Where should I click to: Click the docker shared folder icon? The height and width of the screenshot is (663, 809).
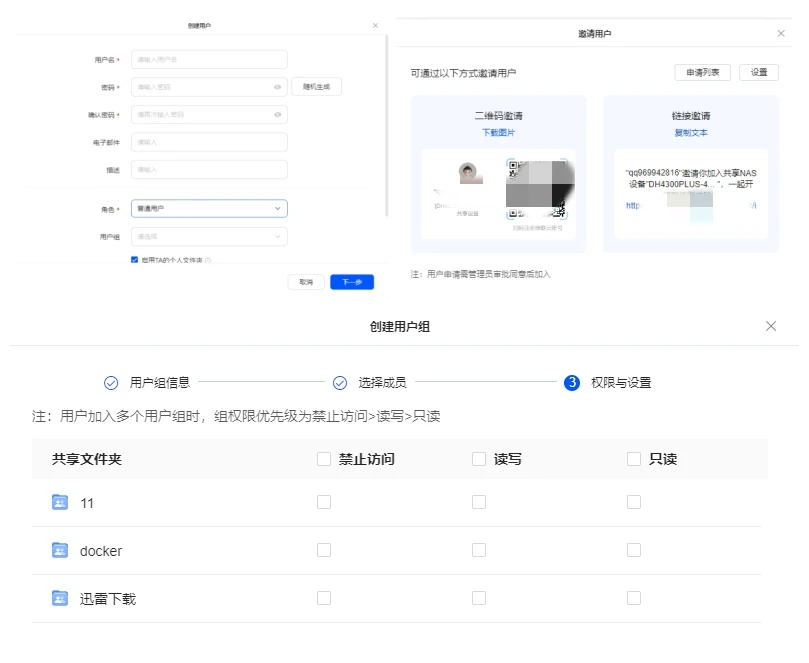[x=60, y=550]
